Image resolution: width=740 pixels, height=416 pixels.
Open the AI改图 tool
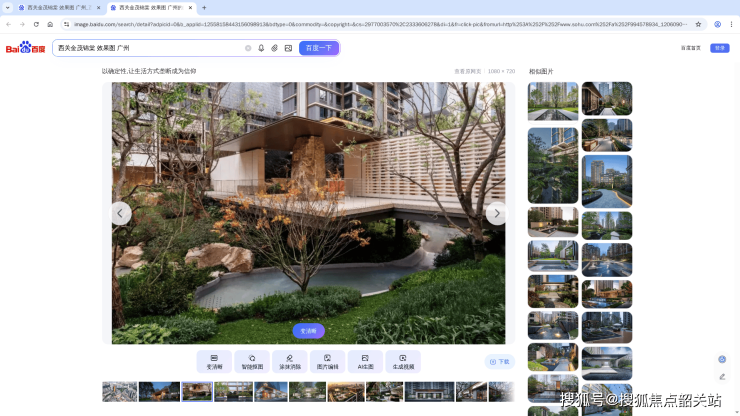point(365,362)
